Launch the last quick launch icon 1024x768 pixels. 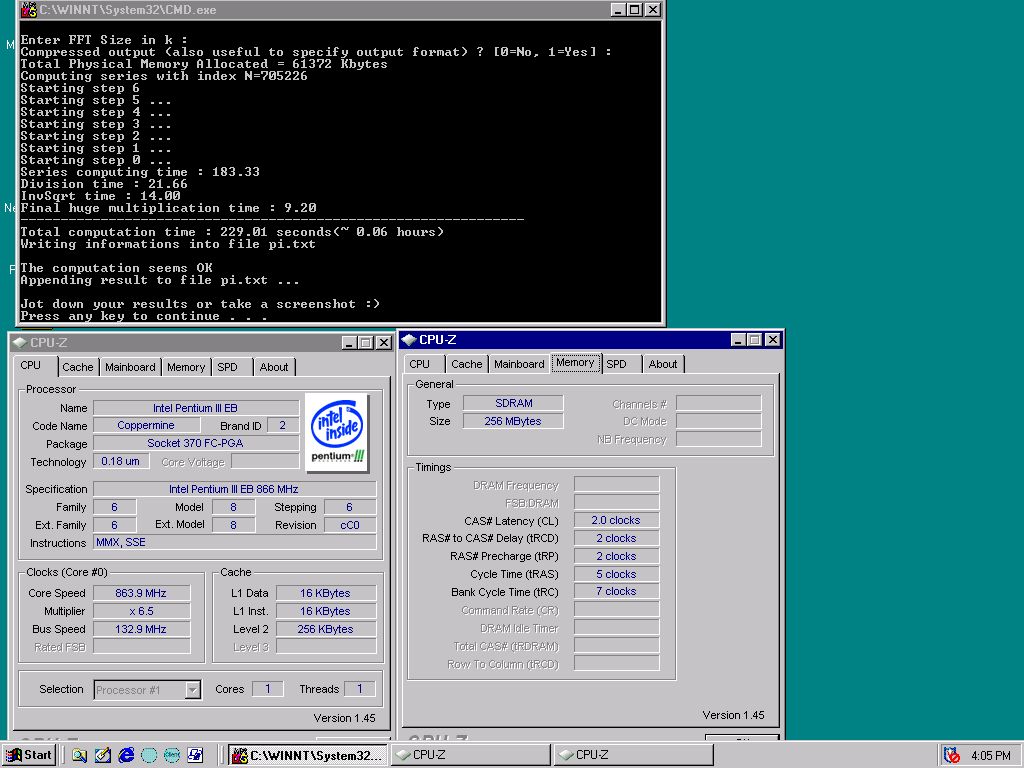point(195,755)
